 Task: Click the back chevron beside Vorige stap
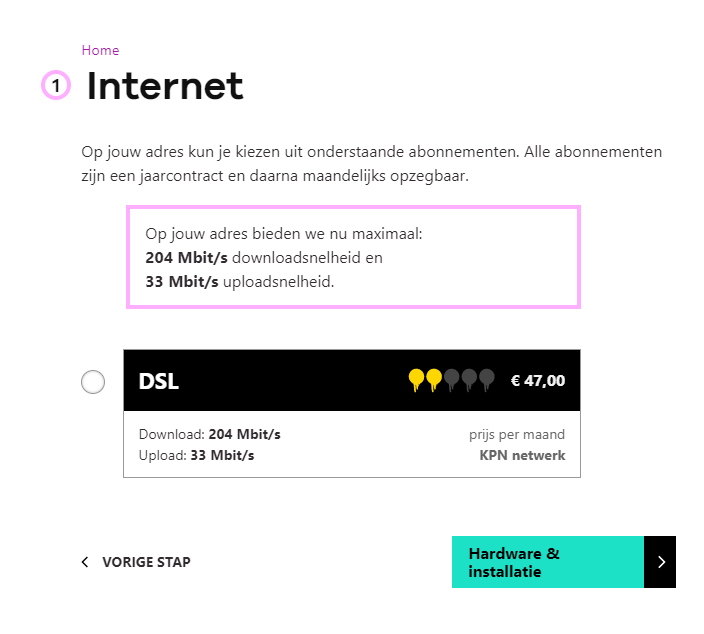pyautogui.click(x=85, y=562)
